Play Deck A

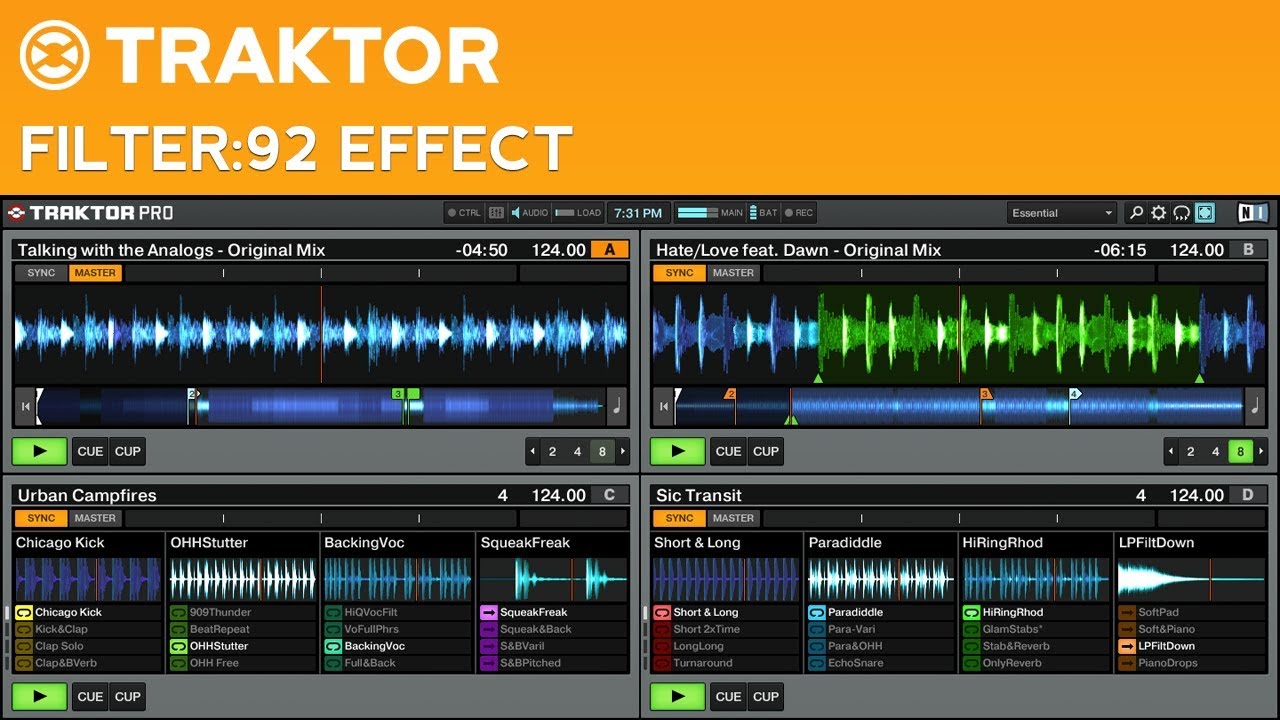point(40,451)
